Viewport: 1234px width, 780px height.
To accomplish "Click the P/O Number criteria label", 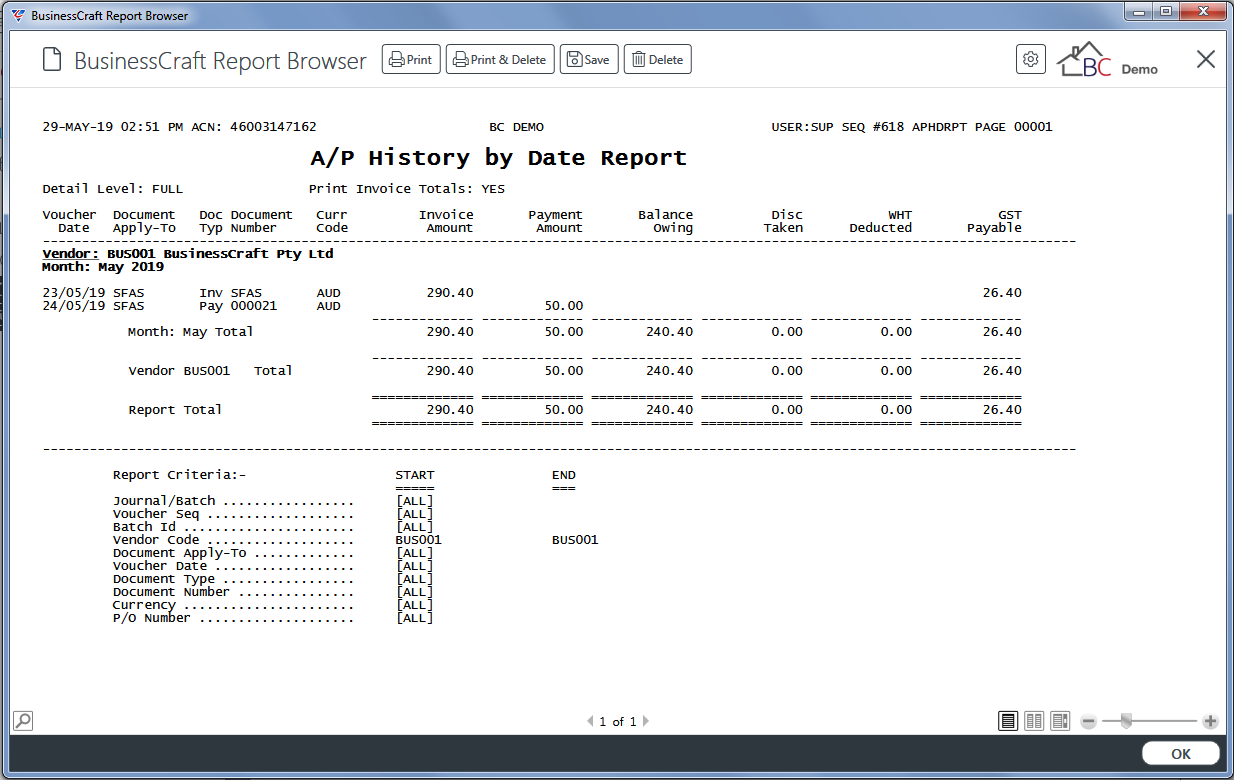I will (151, 618).
